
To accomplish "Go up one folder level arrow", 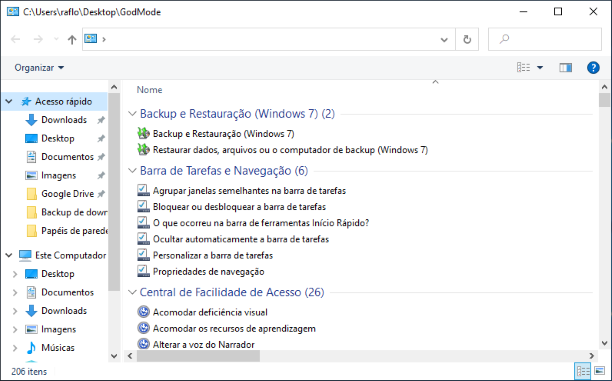I will tap(72, 39).
